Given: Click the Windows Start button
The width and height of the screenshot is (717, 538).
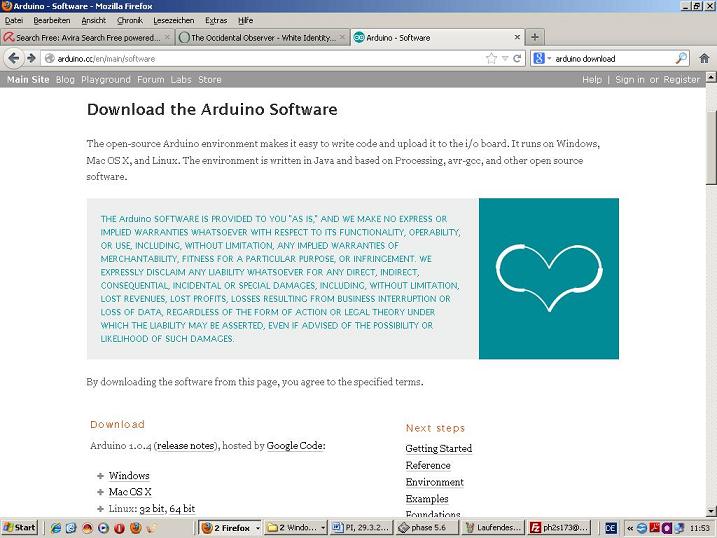Looking at the screenshot, I should click(x=19, y=527).
